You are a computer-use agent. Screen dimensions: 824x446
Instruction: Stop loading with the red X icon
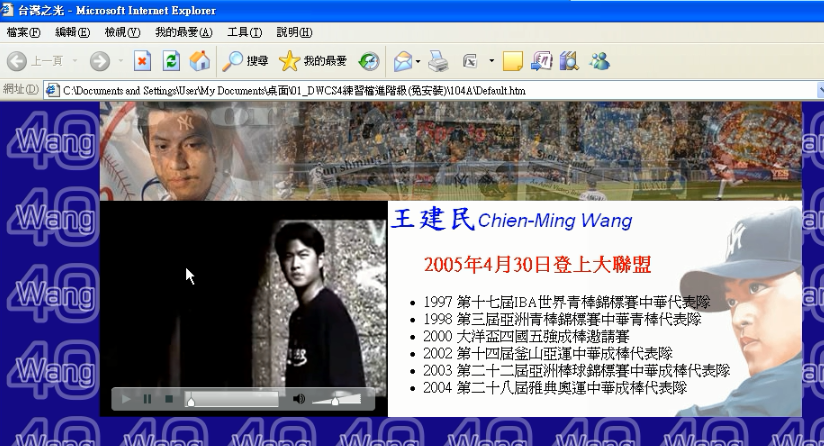point(142,61)
